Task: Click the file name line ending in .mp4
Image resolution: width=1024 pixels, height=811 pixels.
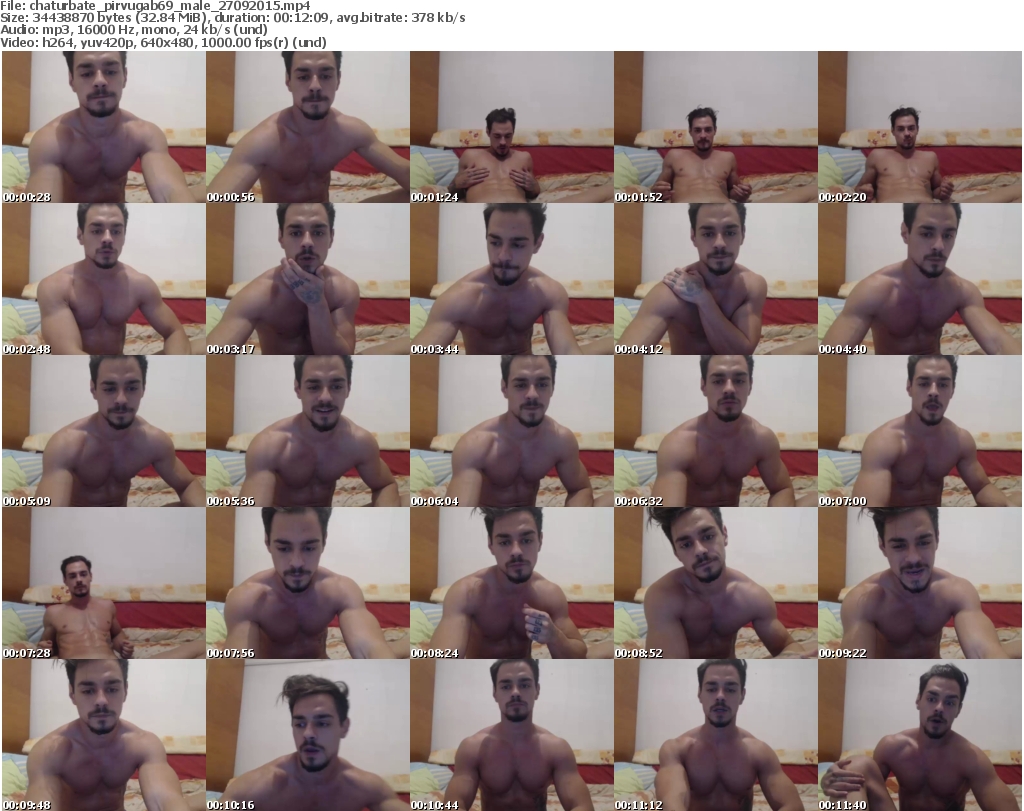Action: (155, 6)
